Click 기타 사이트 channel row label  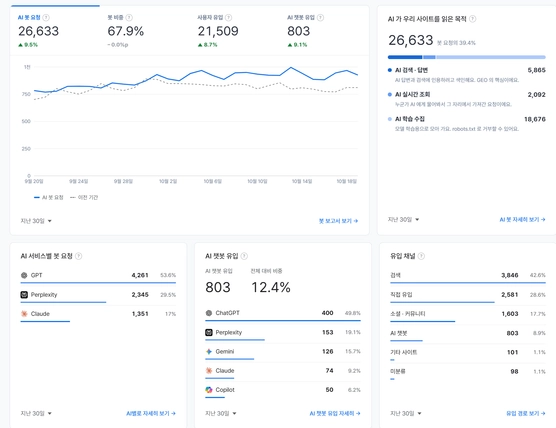404,352
